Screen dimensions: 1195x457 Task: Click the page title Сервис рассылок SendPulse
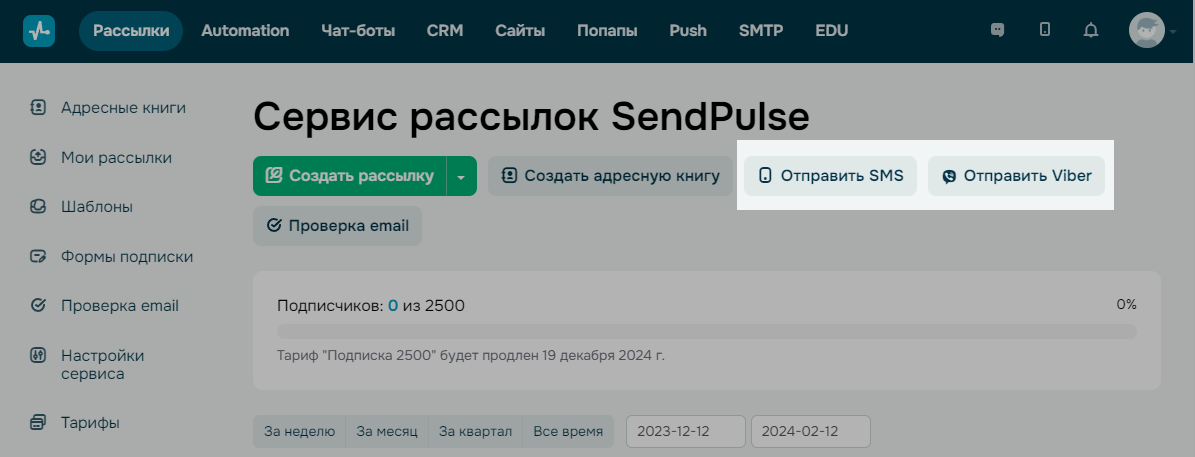(x=531, y=117)
